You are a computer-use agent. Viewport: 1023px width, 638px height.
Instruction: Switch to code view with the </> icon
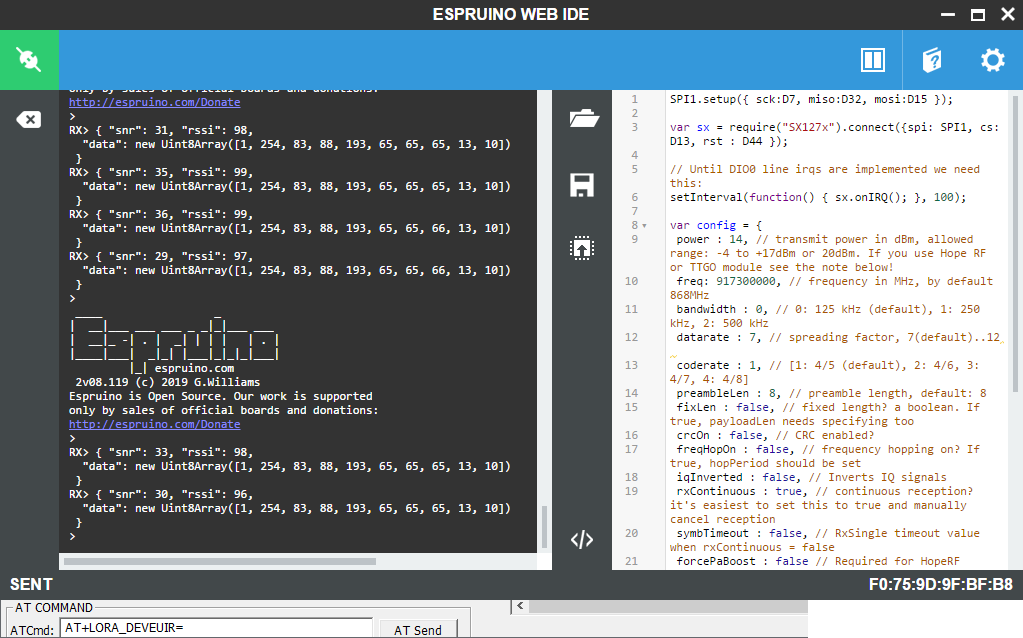pos(582,540)
